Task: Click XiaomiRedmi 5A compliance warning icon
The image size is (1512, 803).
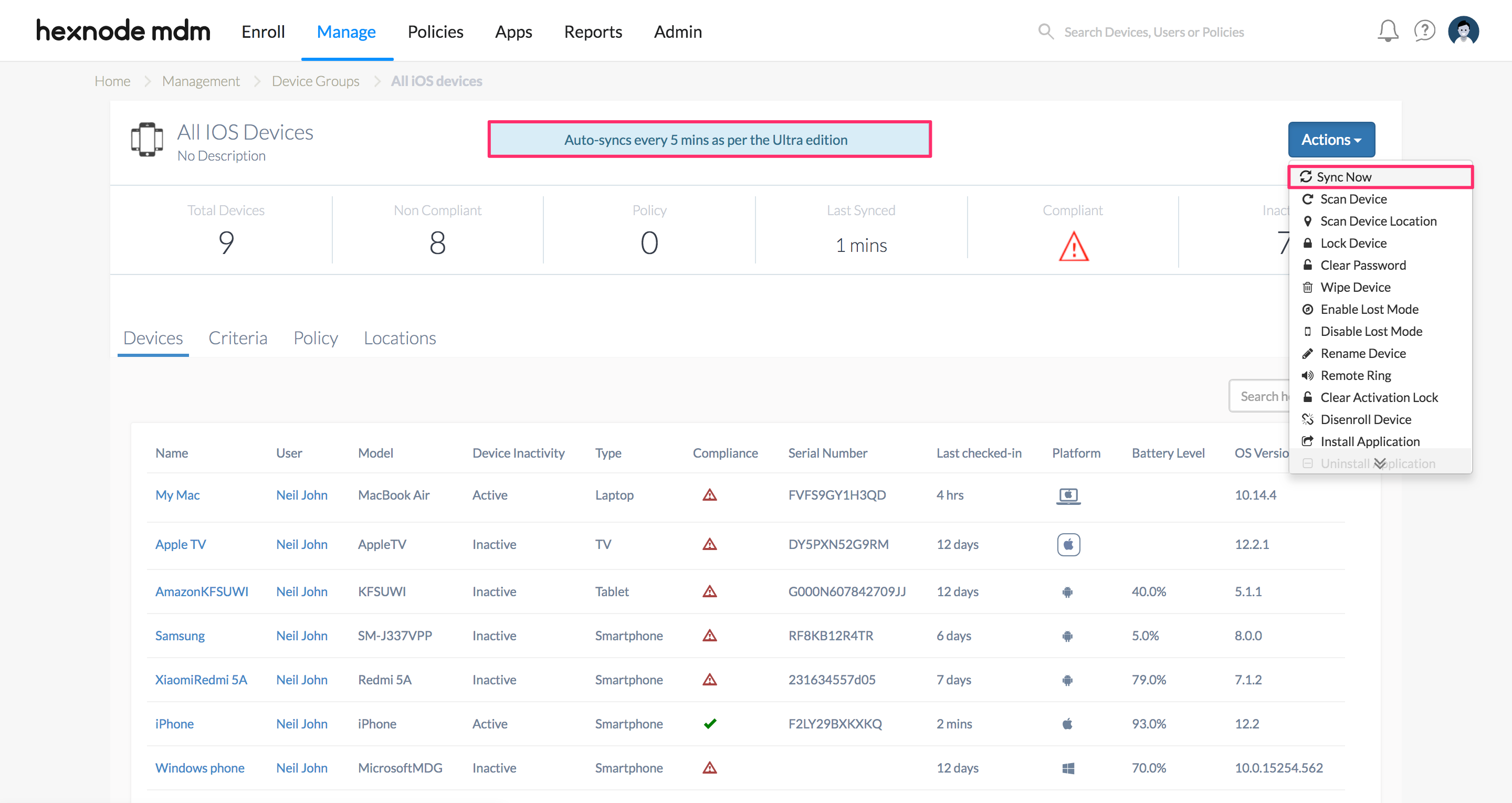Action: click(710, 679)
